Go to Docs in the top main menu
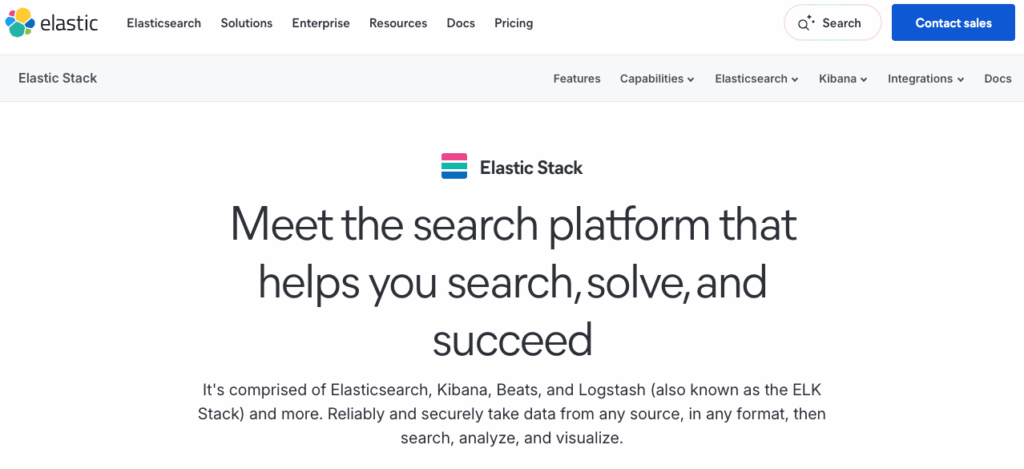The image size is (1024, 469). click(461, 23)
